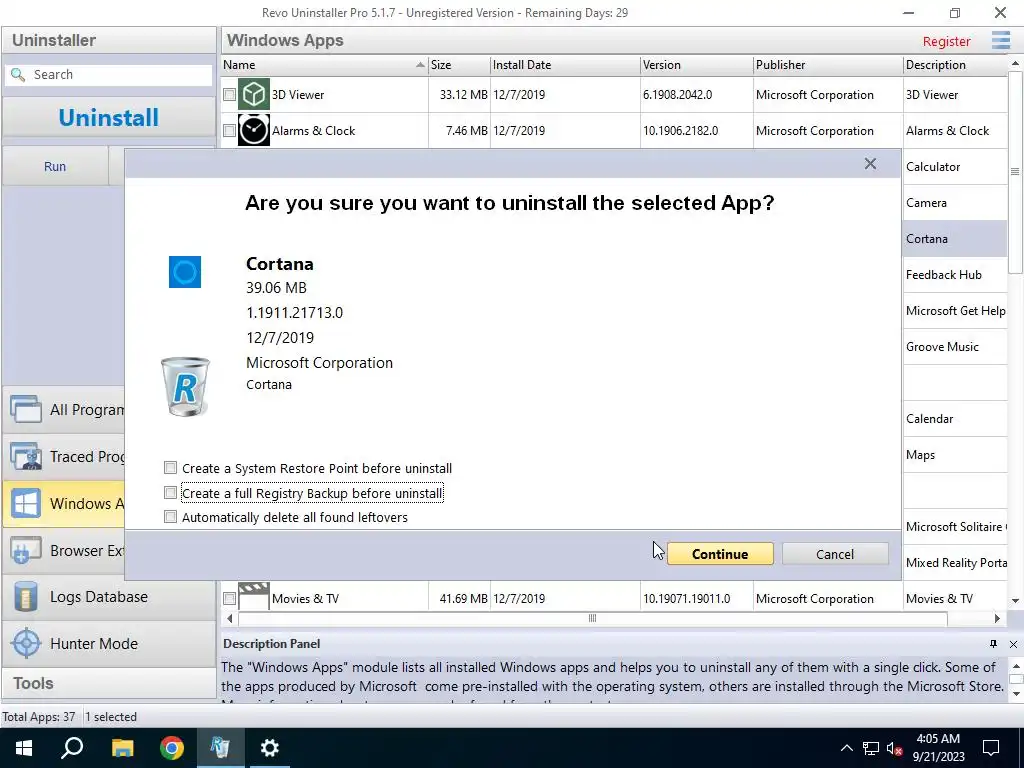The image size is (1024, 768).
Task: Click the app list scroll-up arrow
Action: pyautogui.click(x=1015, y=63)
